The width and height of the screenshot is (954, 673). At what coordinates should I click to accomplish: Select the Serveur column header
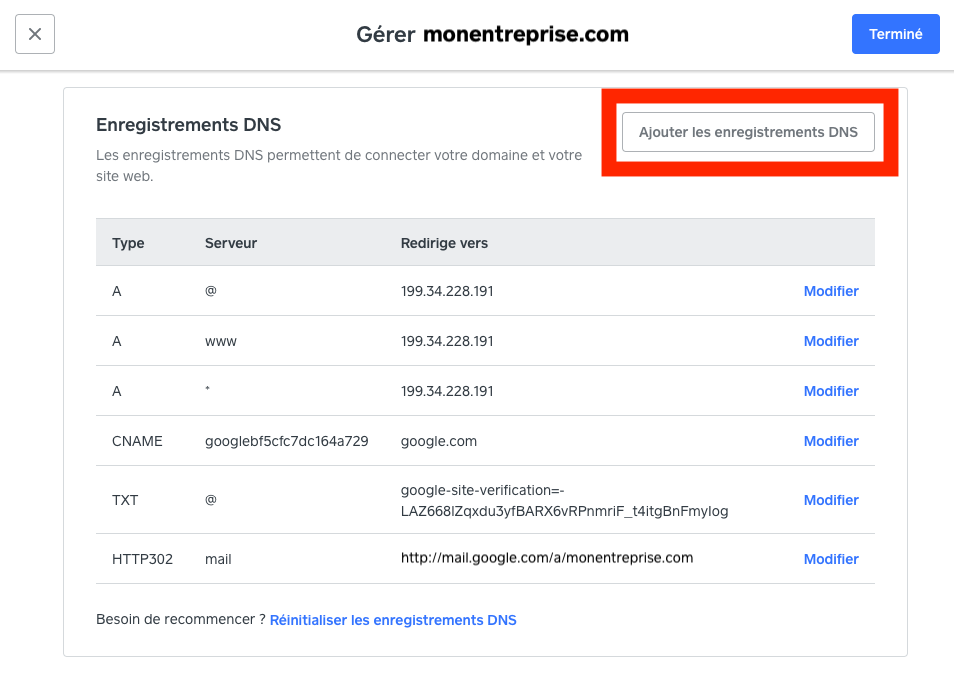click(231, 243)
